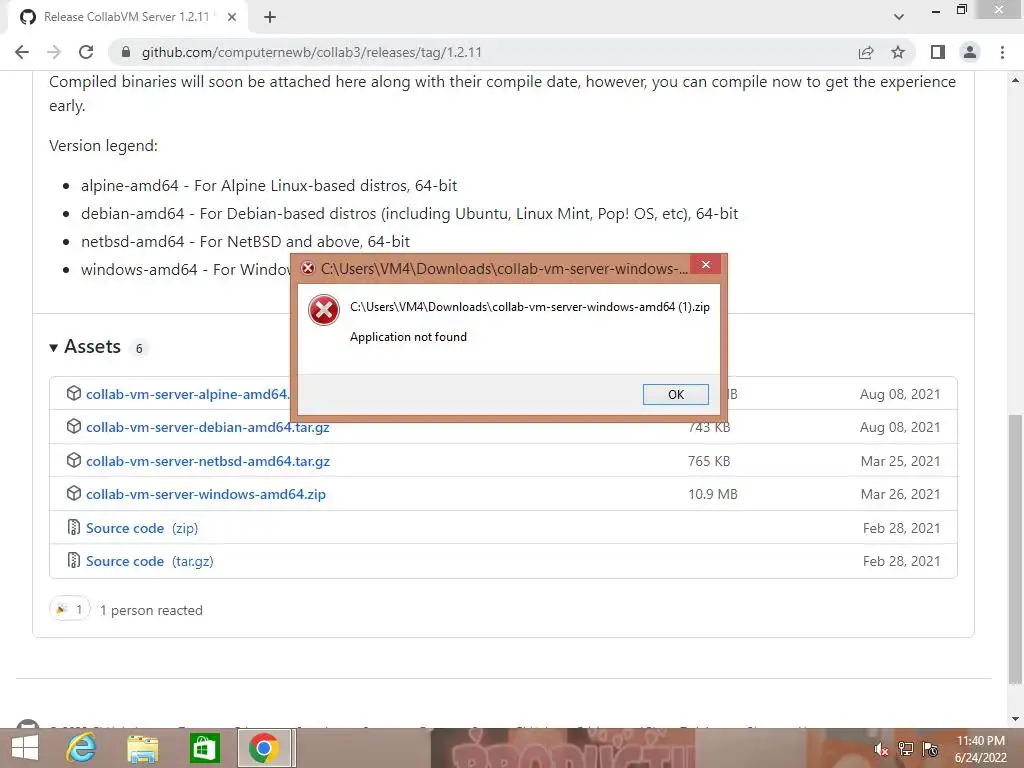Image resolution: width=1024 pixels, height=768 pixels.
Task: Close the Application not found dialog
Action: tap(705, 264)
